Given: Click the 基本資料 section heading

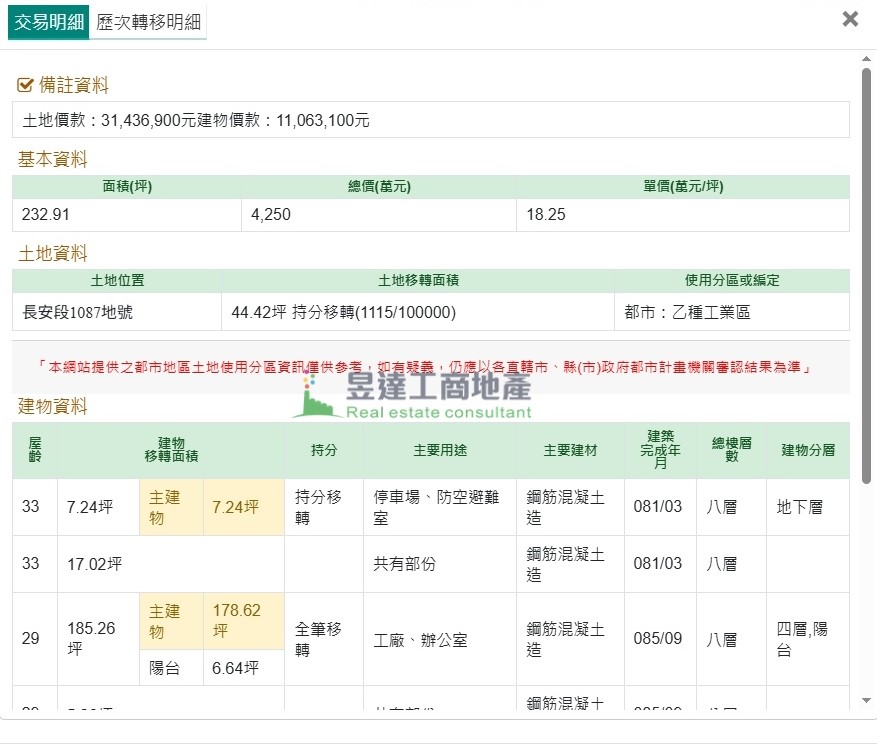Looking at the screenshot, I should pos(52,159).
